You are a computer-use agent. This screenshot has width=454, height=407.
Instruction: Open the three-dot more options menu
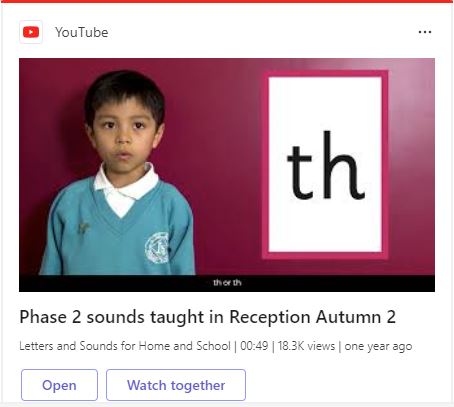(x=425, y=32)
